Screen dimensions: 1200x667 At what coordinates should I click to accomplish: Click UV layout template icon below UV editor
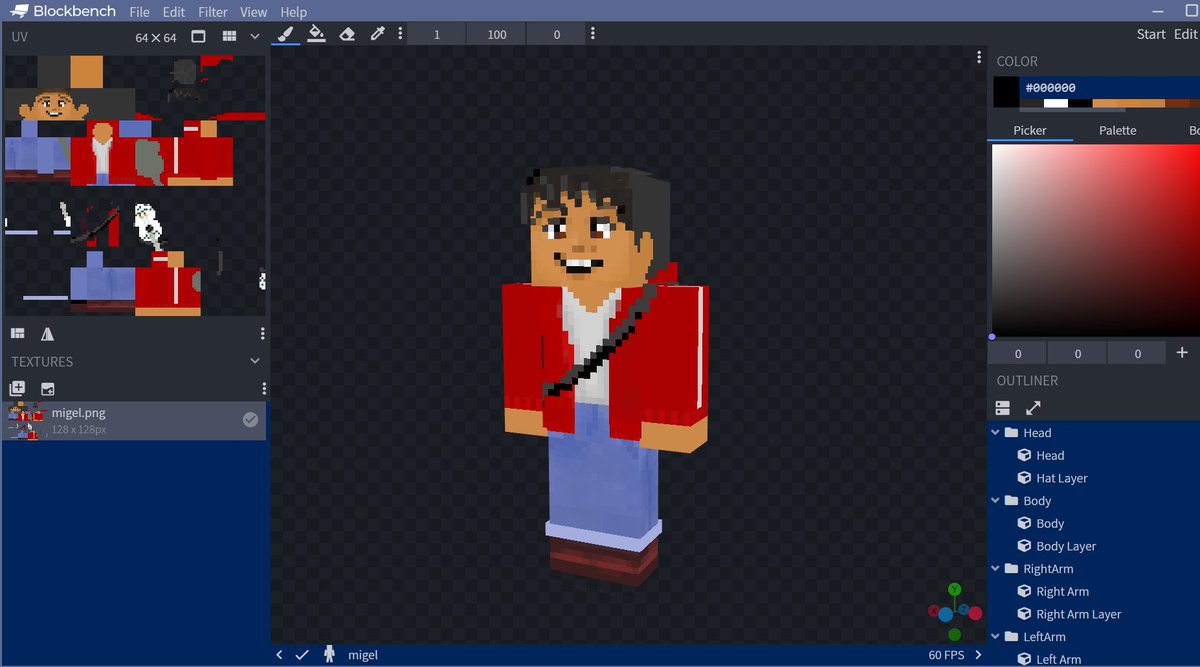point(17,333)
